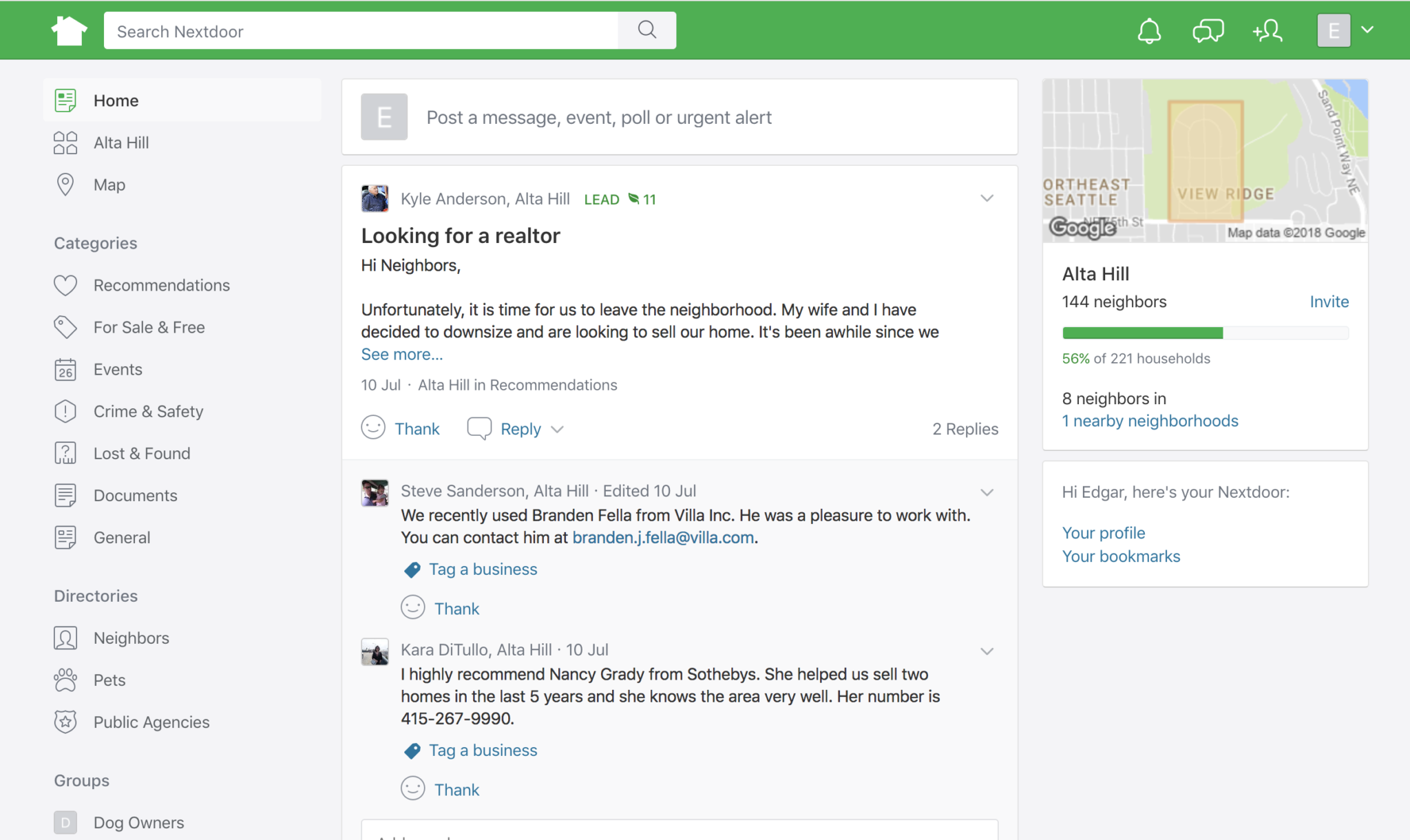Image resolution: width=1410 pixels, height=840 pixels.
Task: Open private messages chat icon
Action: 1208,31
